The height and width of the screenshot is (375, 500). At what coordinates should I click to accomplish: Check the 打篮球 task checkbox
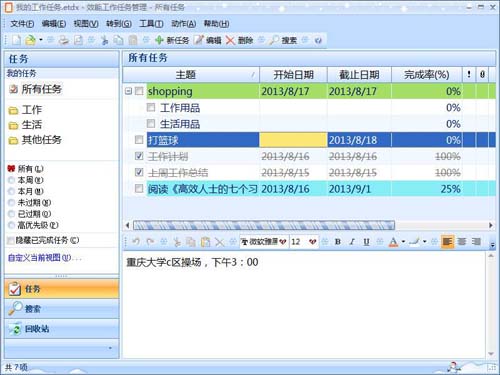139,139
